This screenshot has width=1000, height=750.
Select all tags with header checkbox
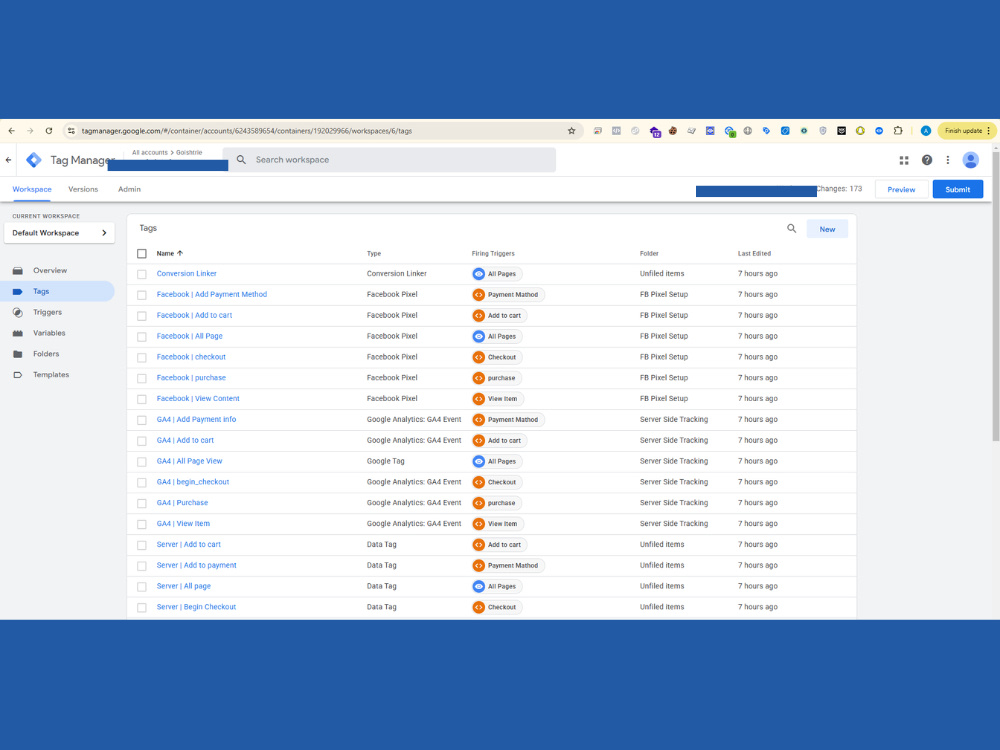142,254
